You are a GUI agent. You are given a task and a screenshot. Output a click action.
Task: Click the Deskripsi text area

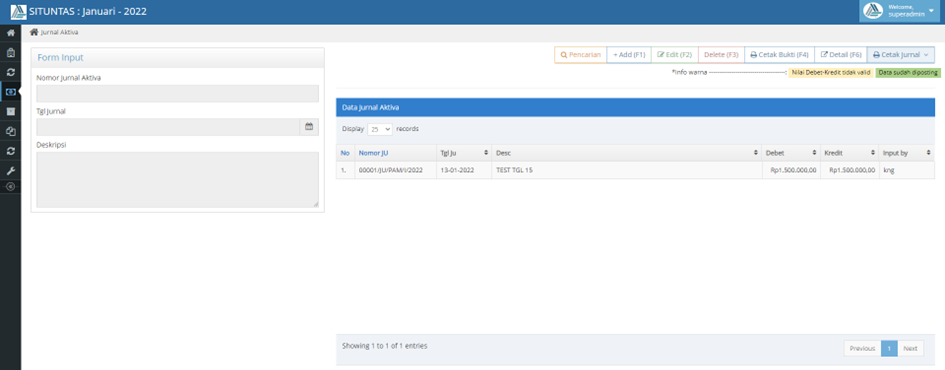coord(177,180)
